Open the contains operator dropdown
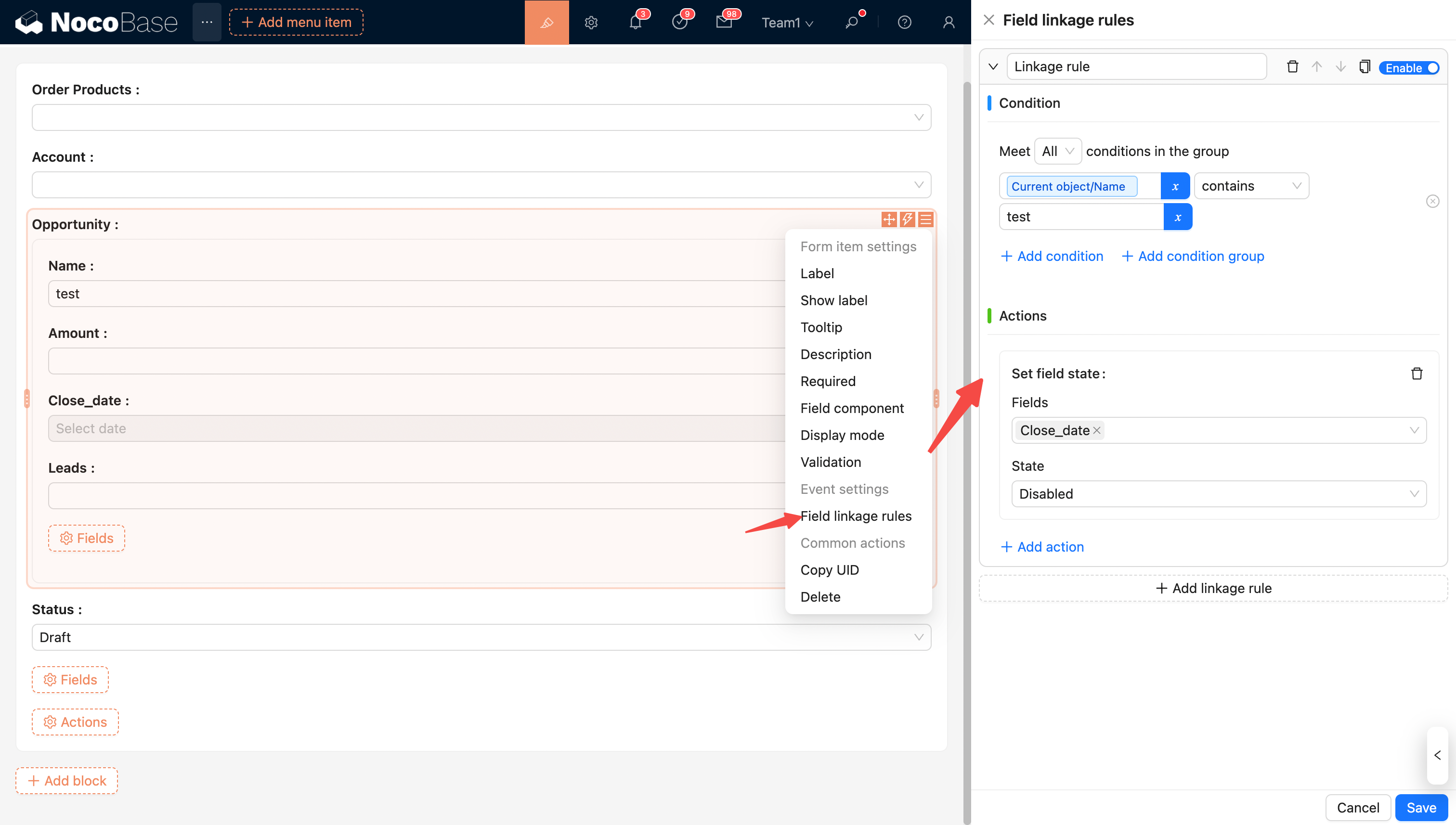The height and width of the screenshot is (825, 1456). tap(1251, 186)
